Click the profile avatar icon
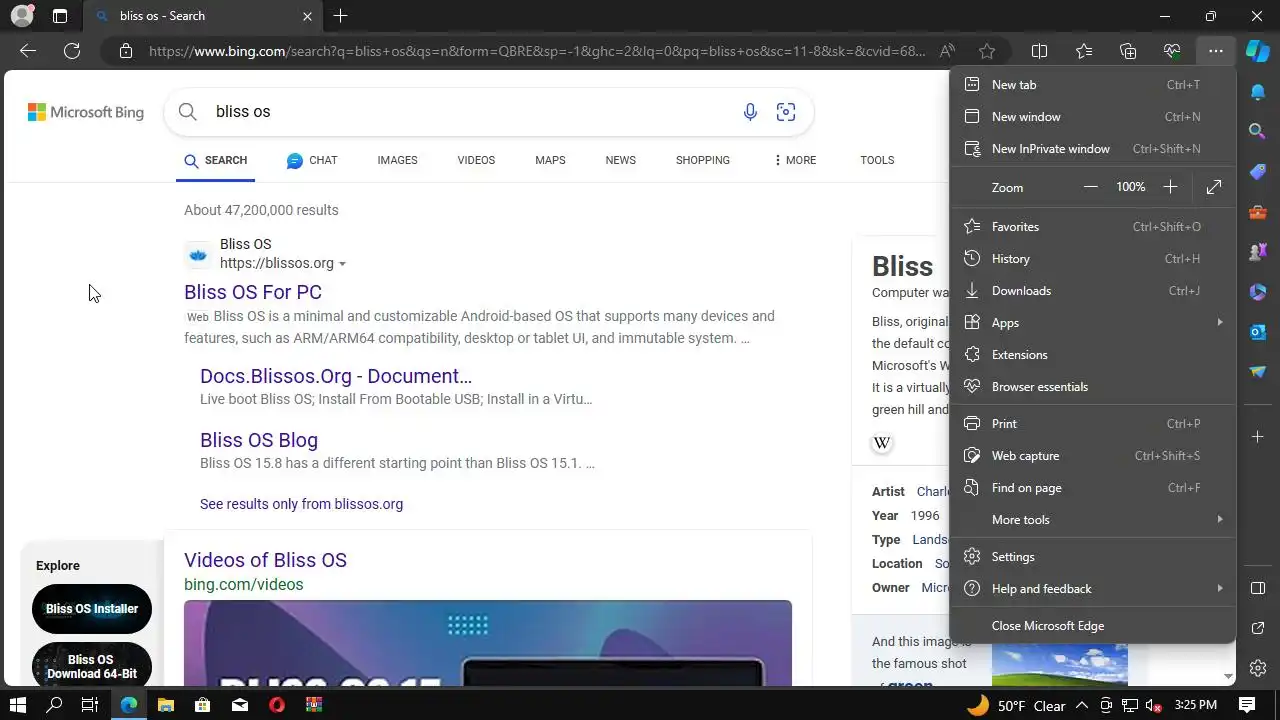The image size is (1280, 720). [22, 16]
